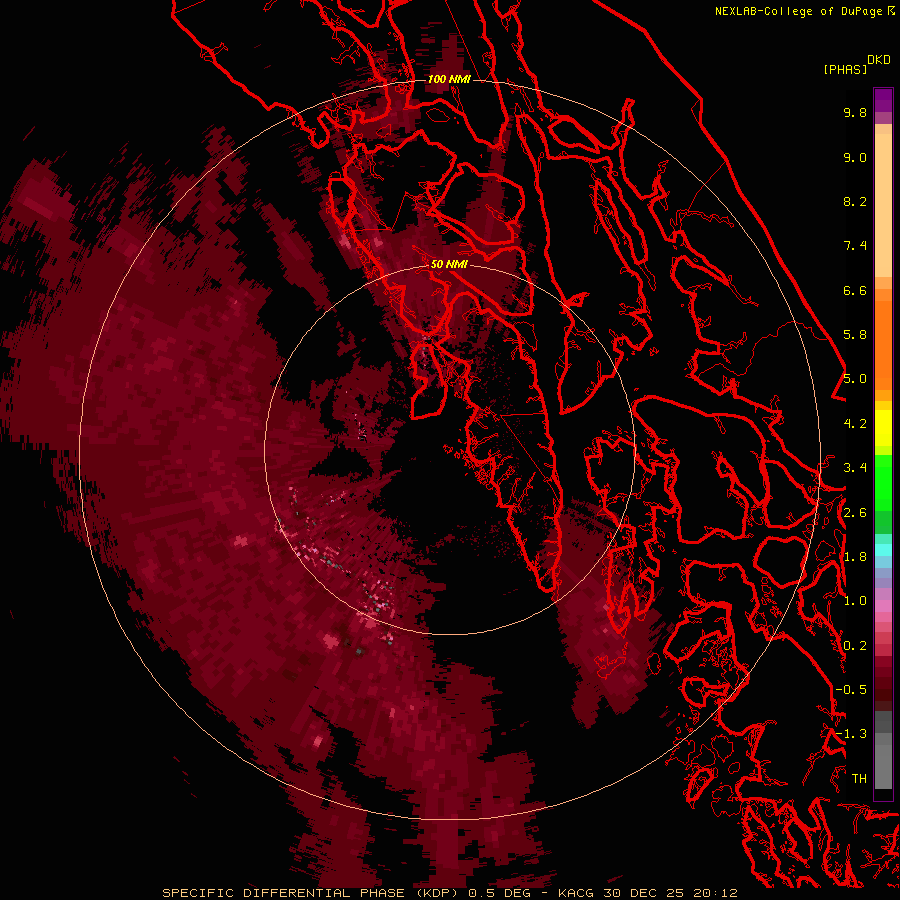Click the 6.6 value on the color scale
This screenshot has height=900, width=900.
point(855,290)
